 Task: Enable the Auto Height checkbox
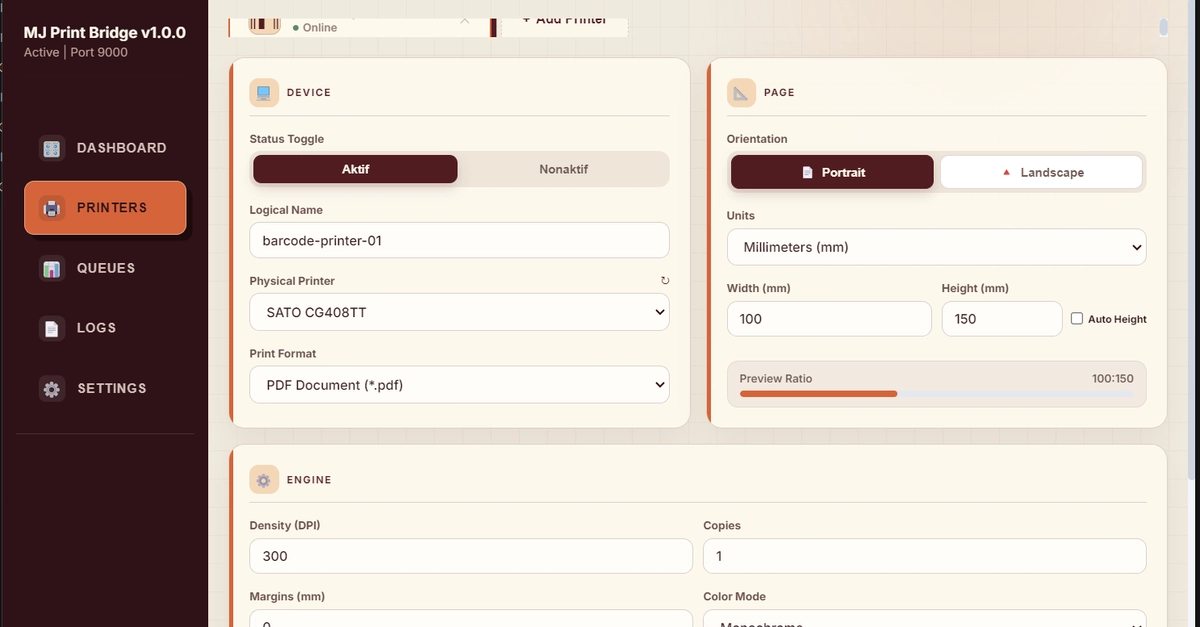(1077, 319)
